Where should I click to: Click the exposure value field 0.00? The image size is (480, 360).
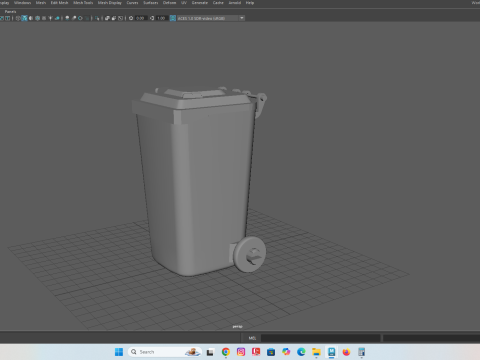[x=141, y=18]
